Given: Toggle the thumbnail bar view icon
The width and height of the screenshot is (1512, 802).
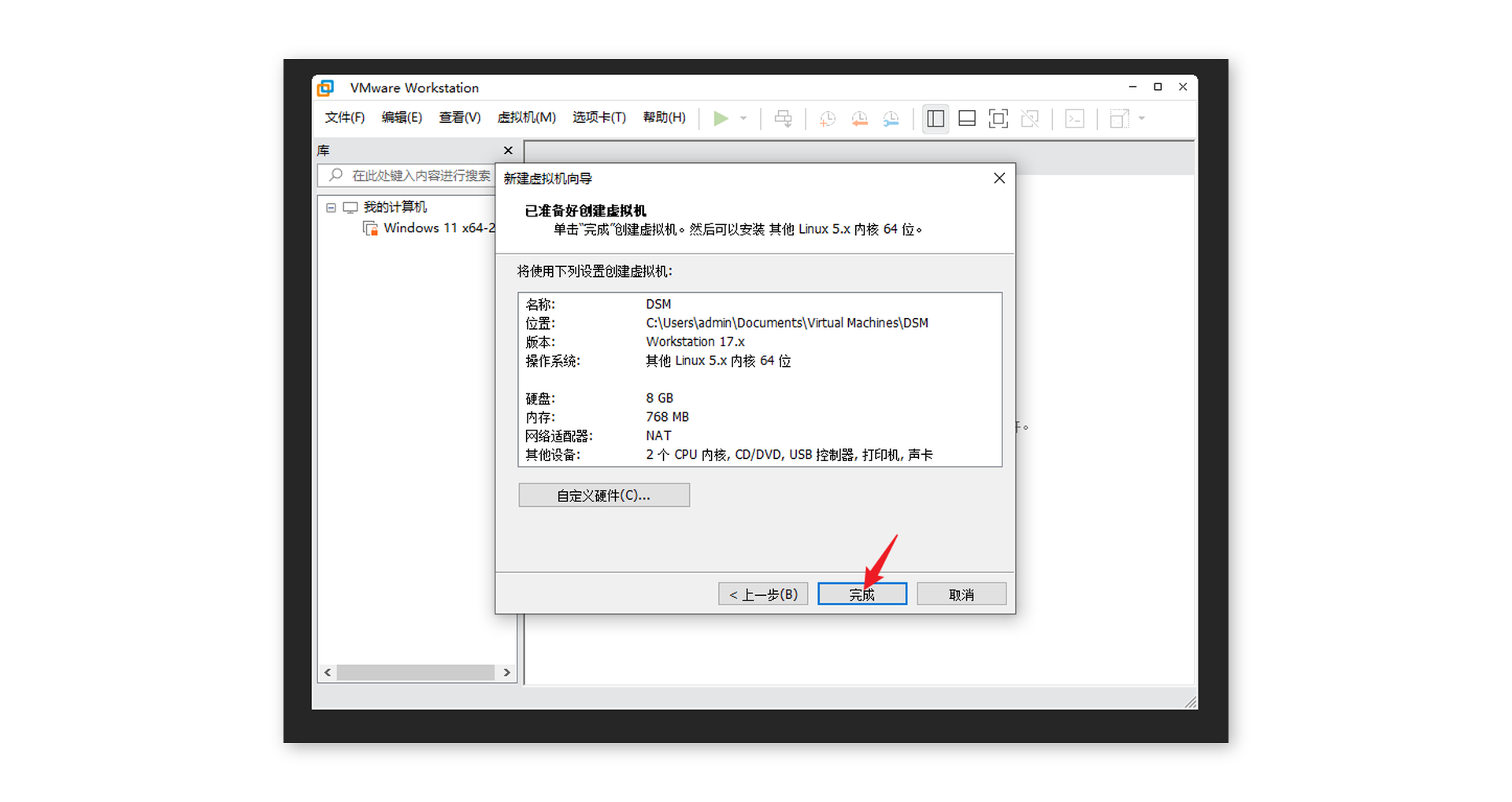Looking at the screenshot, I should [x=967, y=118].
